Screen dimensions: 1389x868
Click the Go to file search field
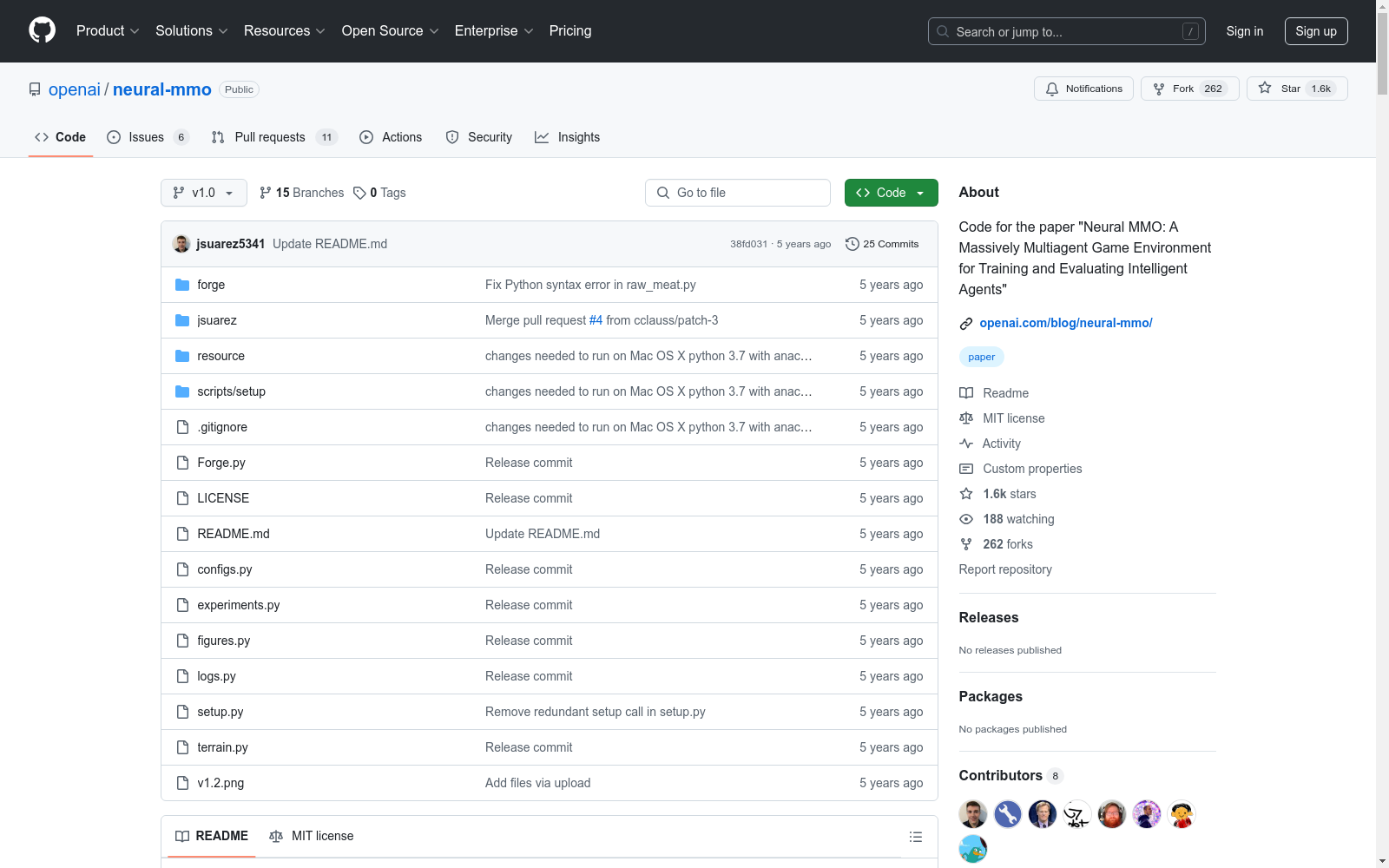coord(738,193)
